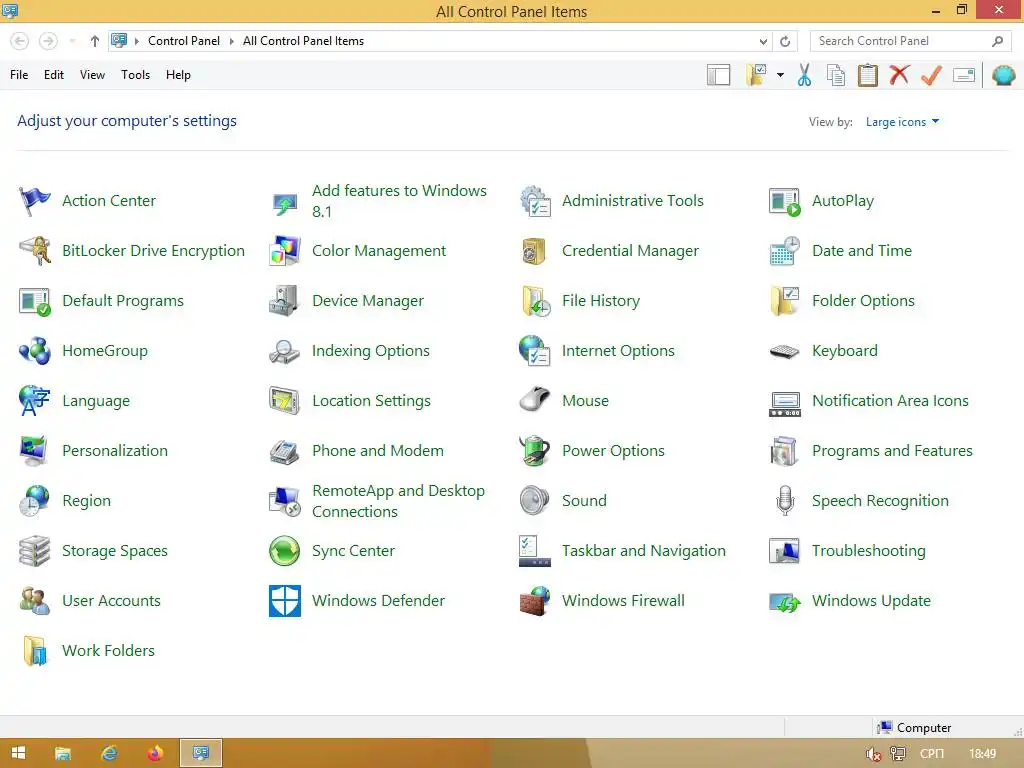Open the Notification Area Icons link
1024x768 pixels.
890,401
